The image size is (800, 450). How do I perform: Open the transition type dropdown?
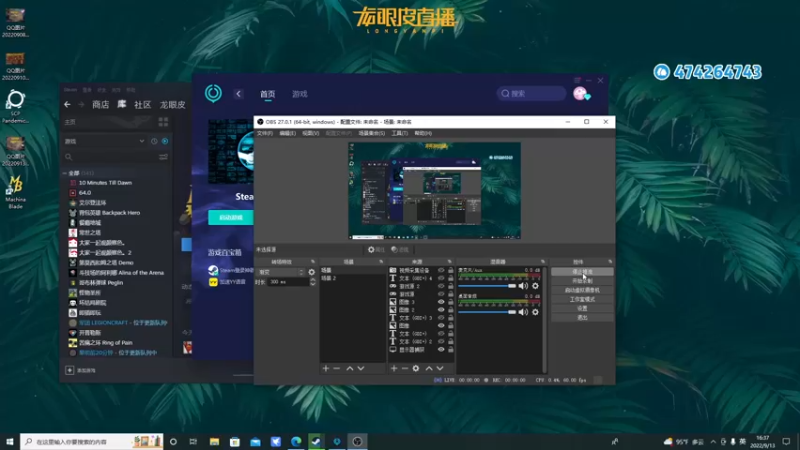281,272
